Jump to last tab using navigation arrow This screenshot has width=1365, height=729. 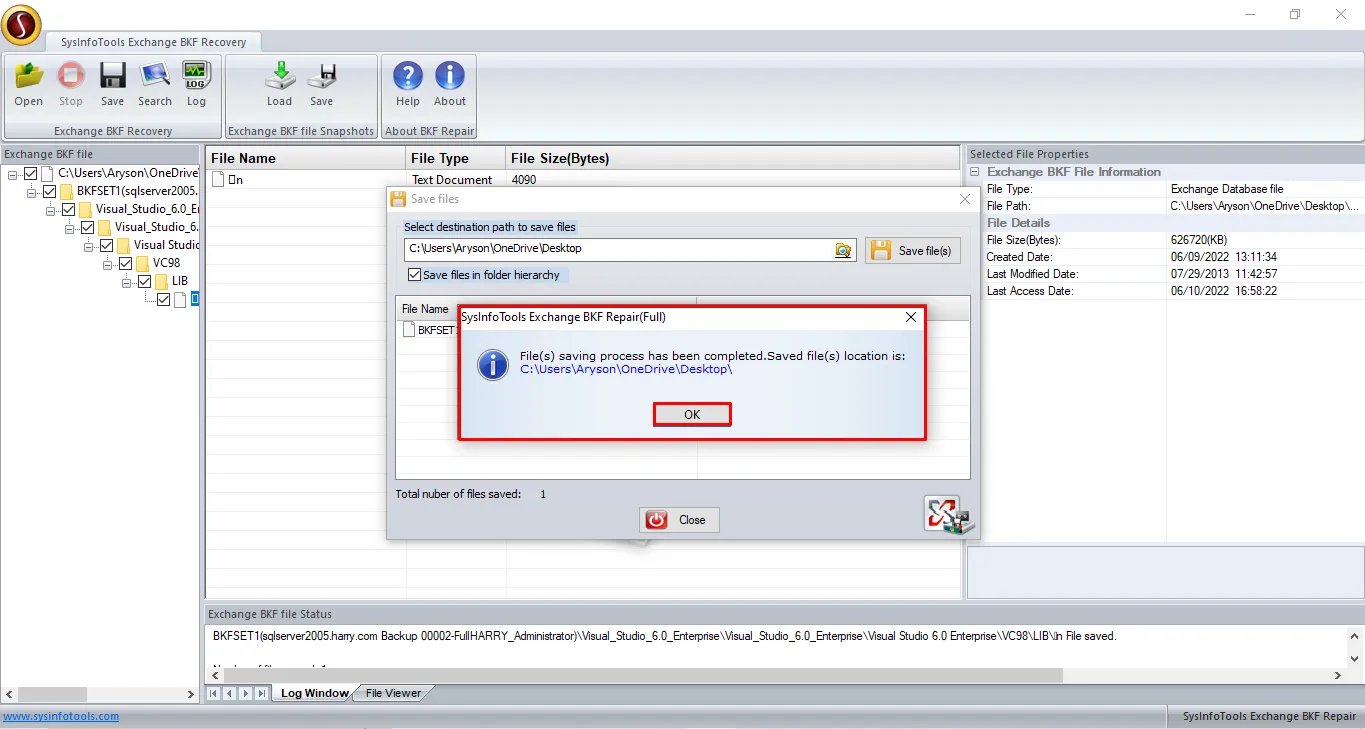[x=262, y=693]
